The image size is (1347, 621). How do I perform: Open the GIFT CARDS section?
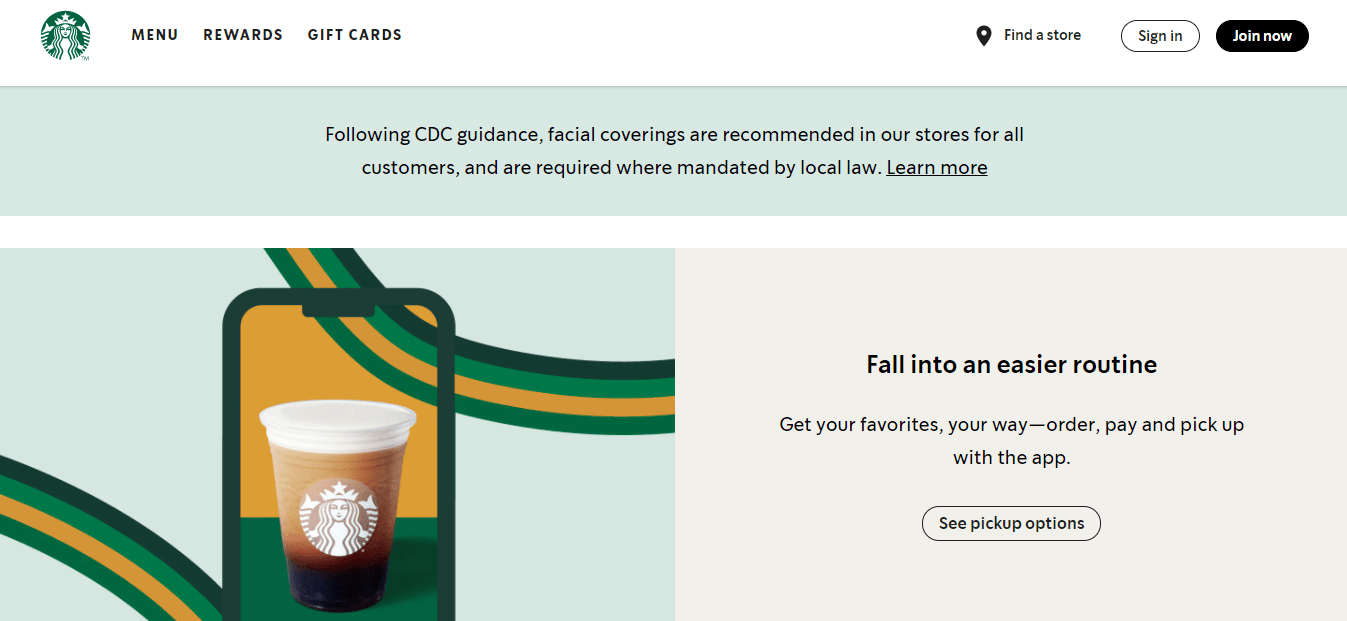point(355,35)
